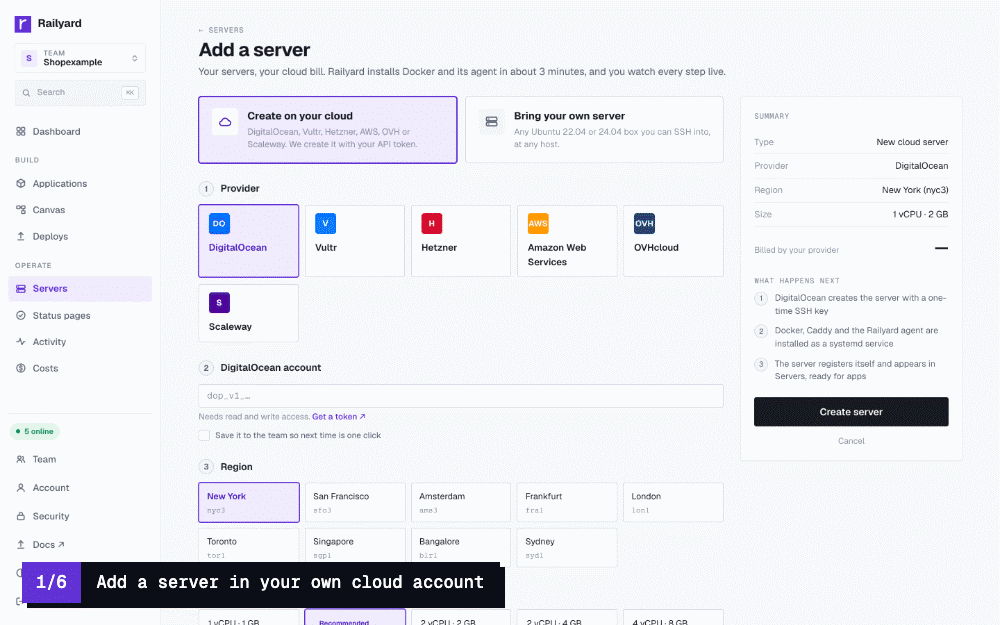This screenshot has height=625, width=1000.
Task: Select the San Francisco sfo3 region
Action: pos(355,503)
